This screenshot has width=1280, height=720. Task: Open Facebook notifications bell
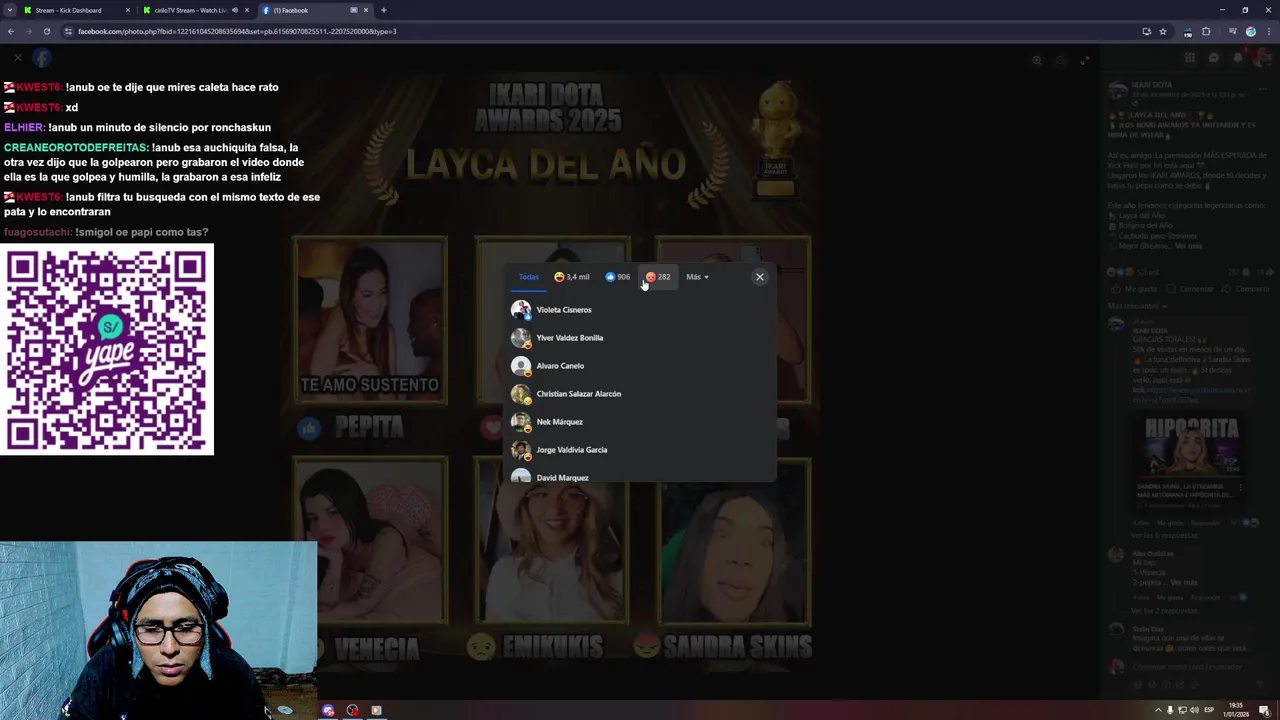coord(1238,58)
